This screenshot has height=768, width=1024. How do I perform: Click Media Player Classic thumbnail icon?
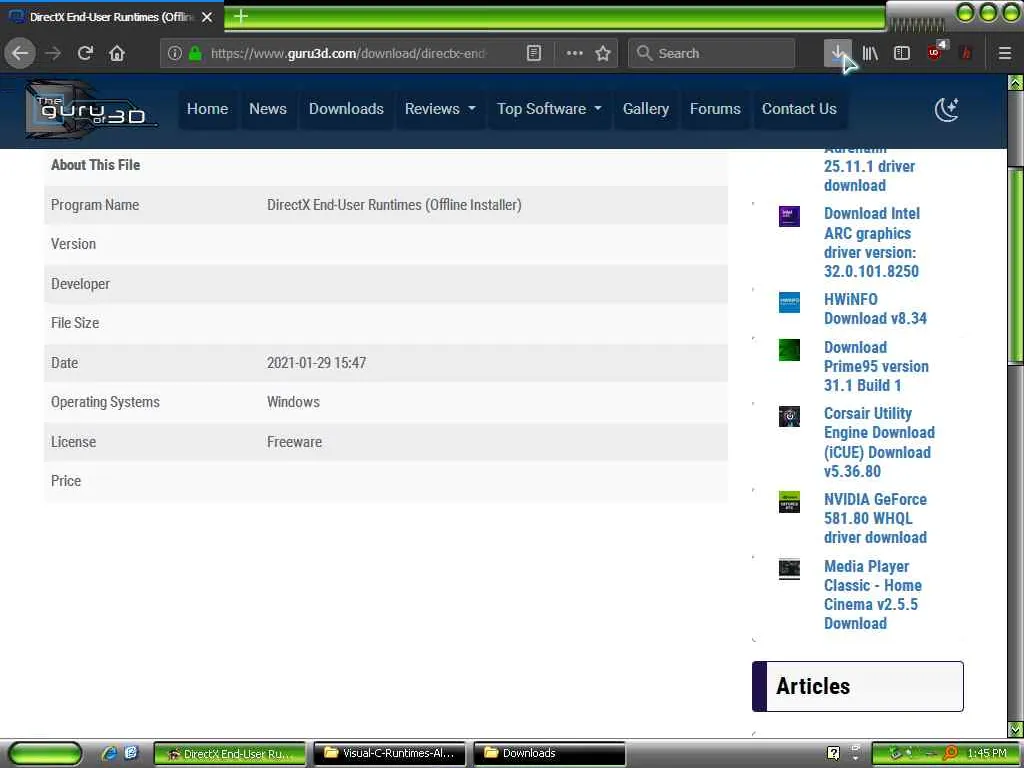pyautogui.click(x=789, y=569)
